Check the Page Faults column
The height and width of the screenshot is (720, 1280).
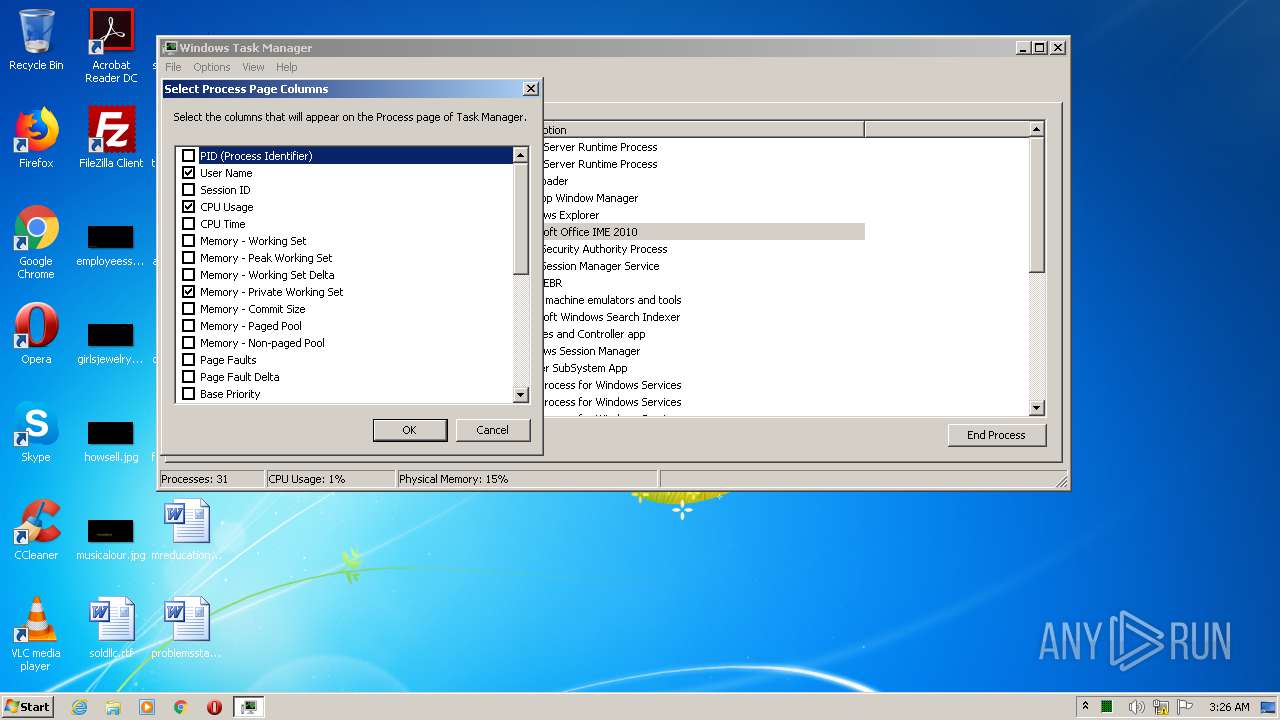[x=188, y=360]
